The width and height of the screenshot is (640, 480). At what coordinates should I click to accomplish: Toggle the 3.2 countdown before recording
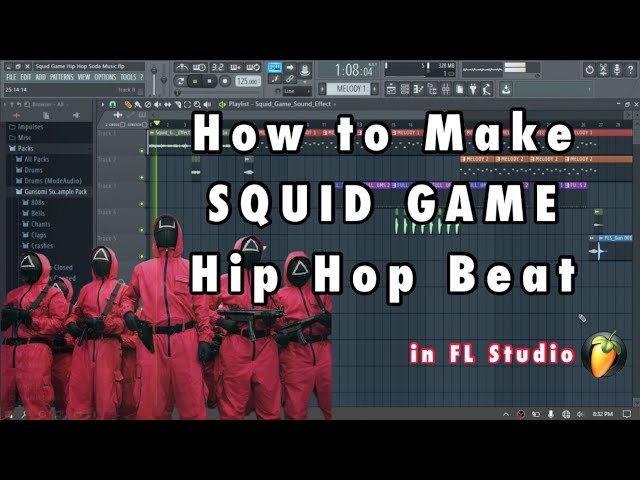[218, 67]
